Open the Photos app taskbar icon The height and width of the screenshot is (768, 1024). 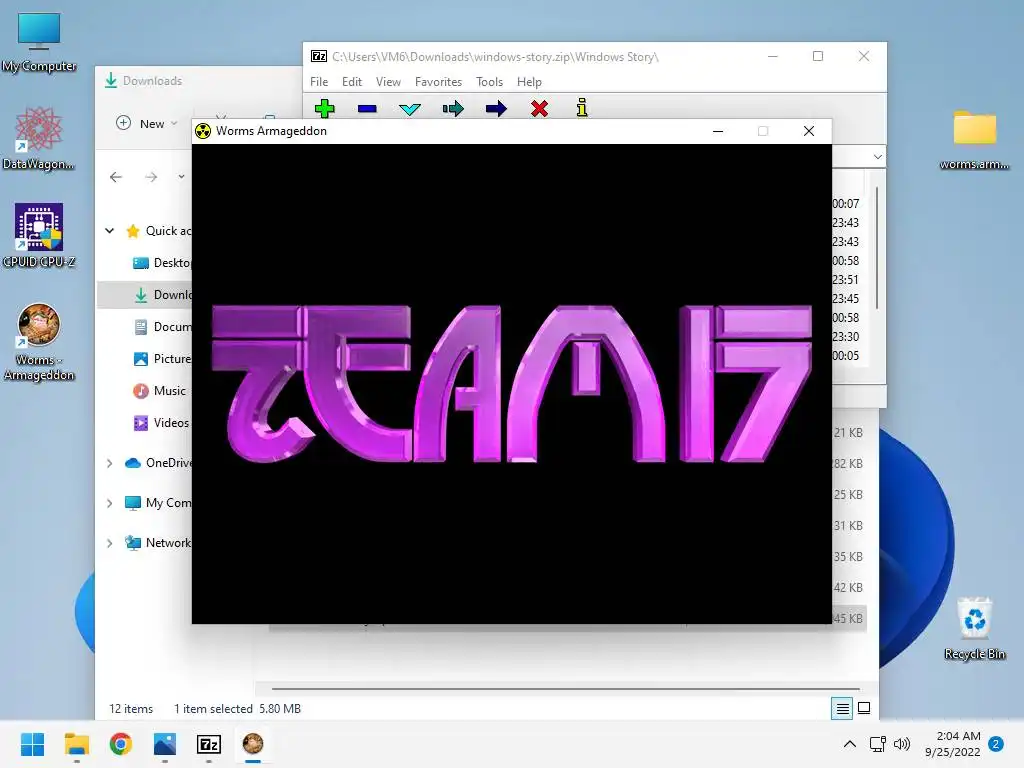[x=165, y=744]
